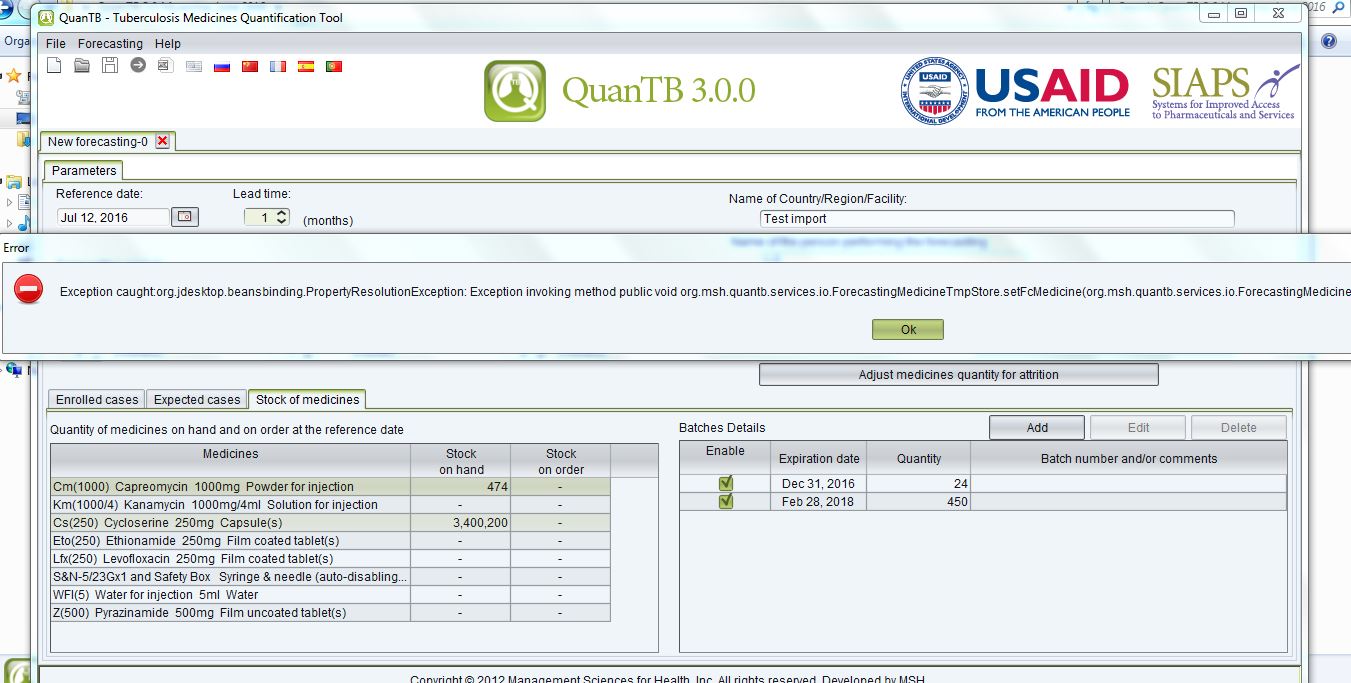Select the Stock of medicines tab
The image size is (1351, 683).
(307, 399)
